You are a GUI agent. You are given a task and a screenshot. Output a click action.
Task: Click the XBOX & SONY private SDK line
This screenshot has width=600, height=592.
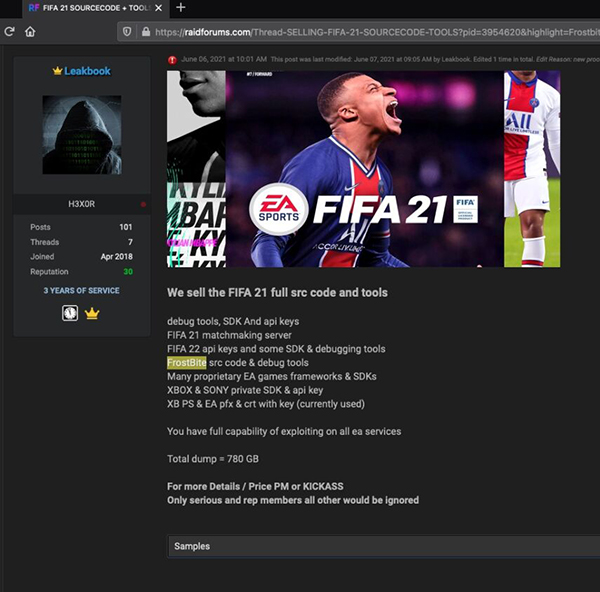[245, 390]
